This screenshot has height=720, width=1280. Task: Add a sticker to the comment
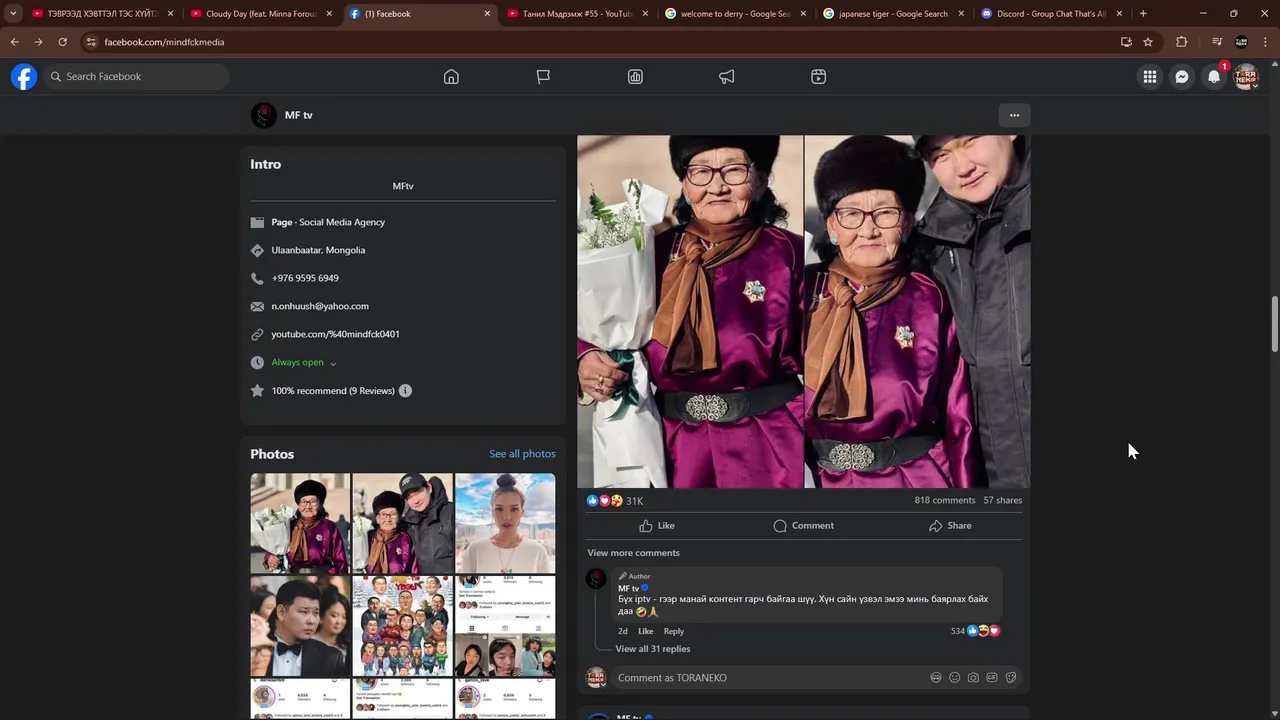pos(1011,678)
